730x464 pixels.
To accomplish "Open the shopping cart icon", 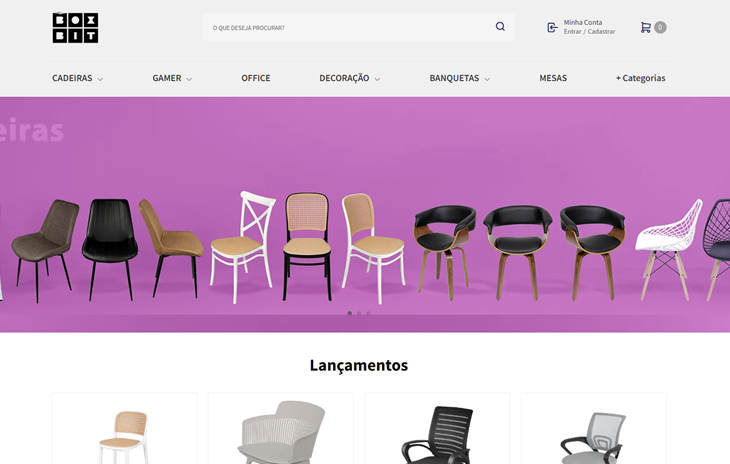I will [645, 27].
